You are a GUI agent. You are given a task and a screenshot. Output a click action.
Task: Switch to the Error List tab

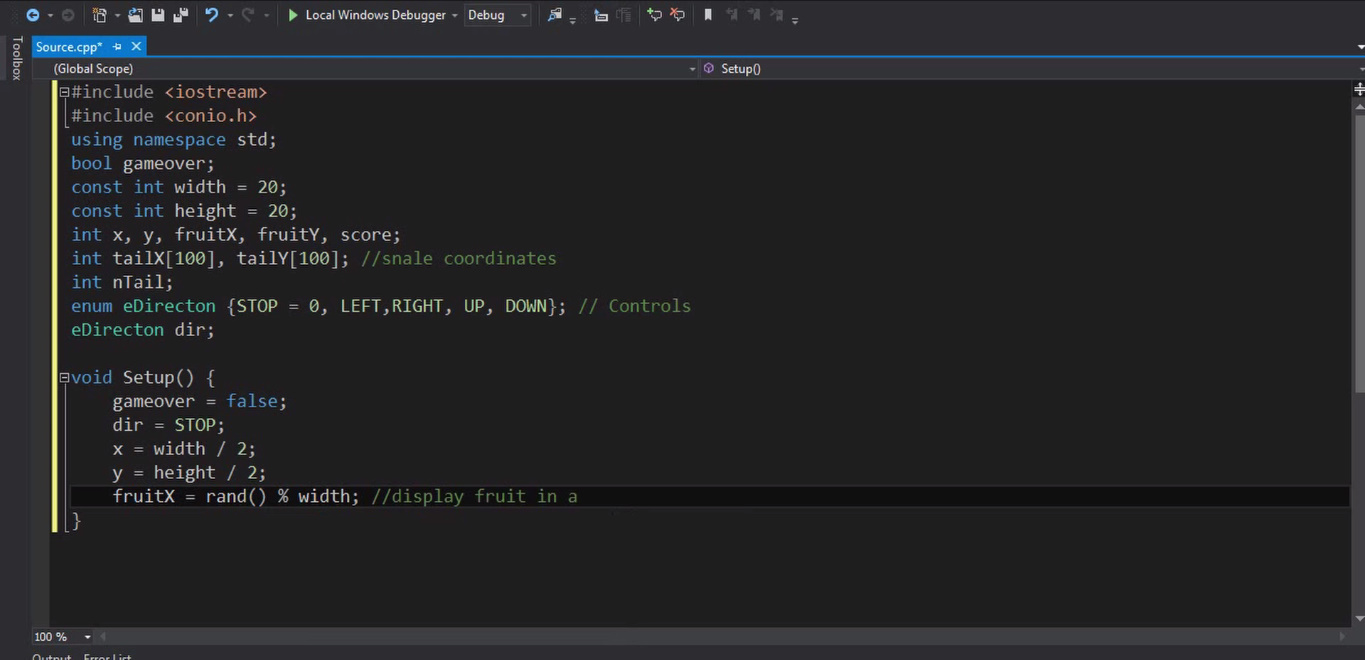point(107,656)
